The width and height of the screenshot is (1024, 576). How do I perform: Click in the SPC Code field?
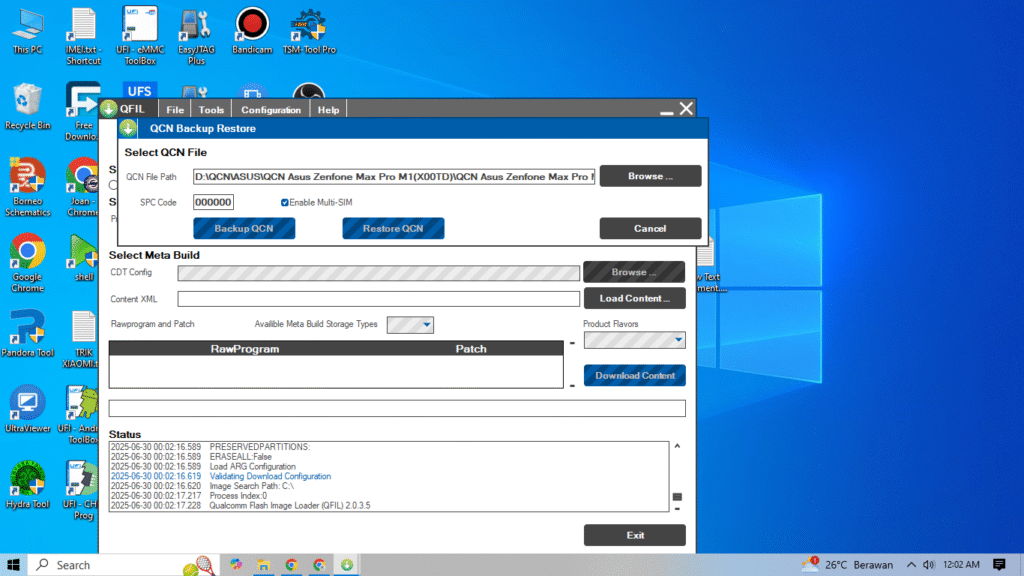tap(214, 202)
